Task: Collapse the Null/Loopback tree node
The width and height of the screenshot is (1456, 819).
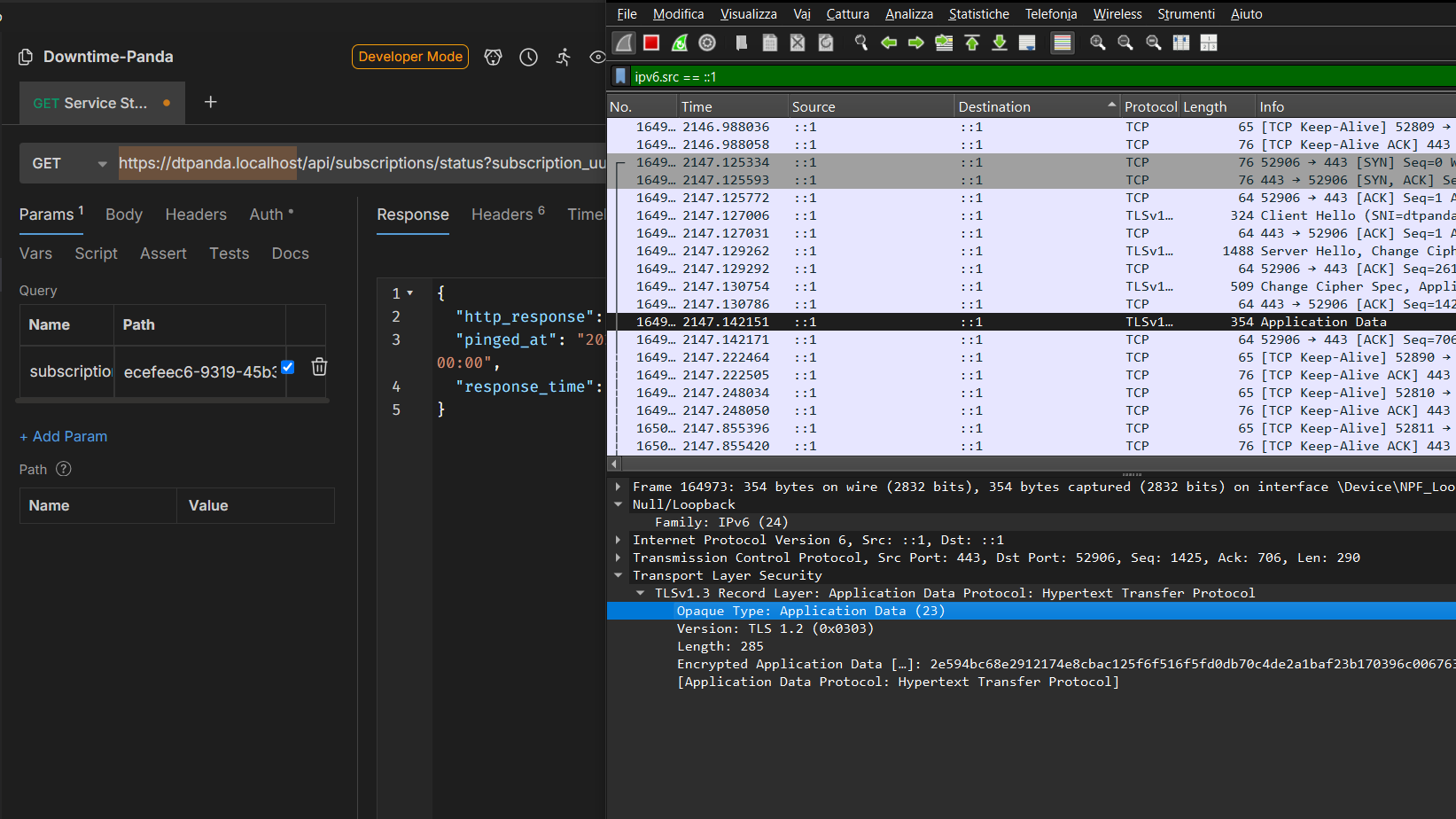Action: pos(618,504)
